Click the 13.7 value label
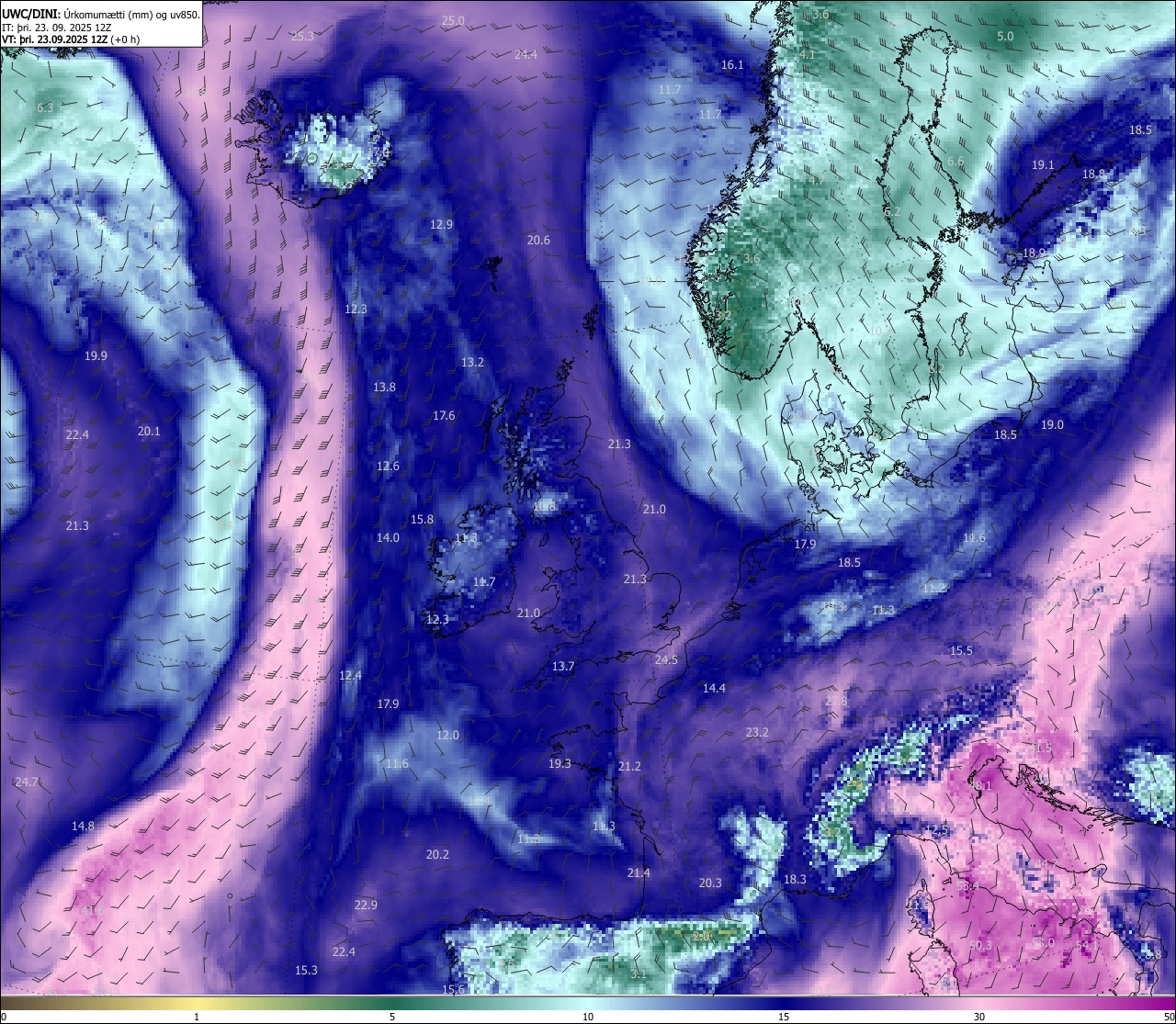The image size is (1176, 1024). point(563,666)
